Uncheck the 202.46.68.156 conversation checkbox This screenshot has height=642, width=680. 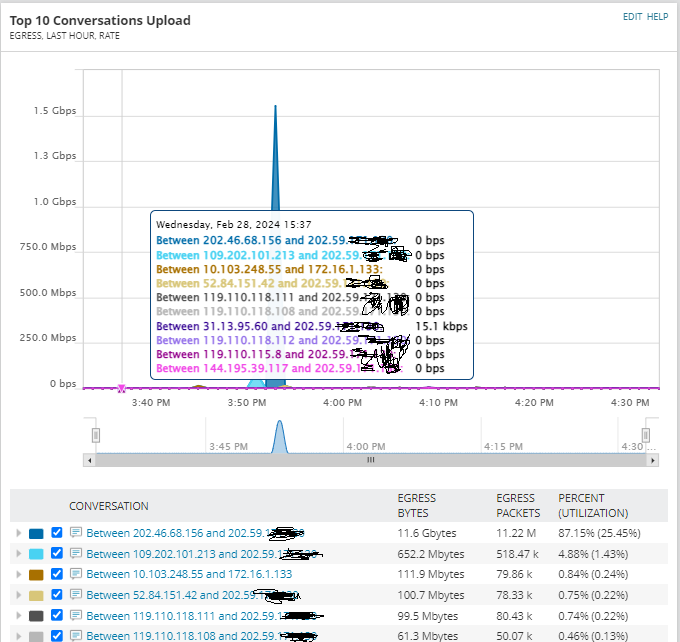click(x=57, y=532)
